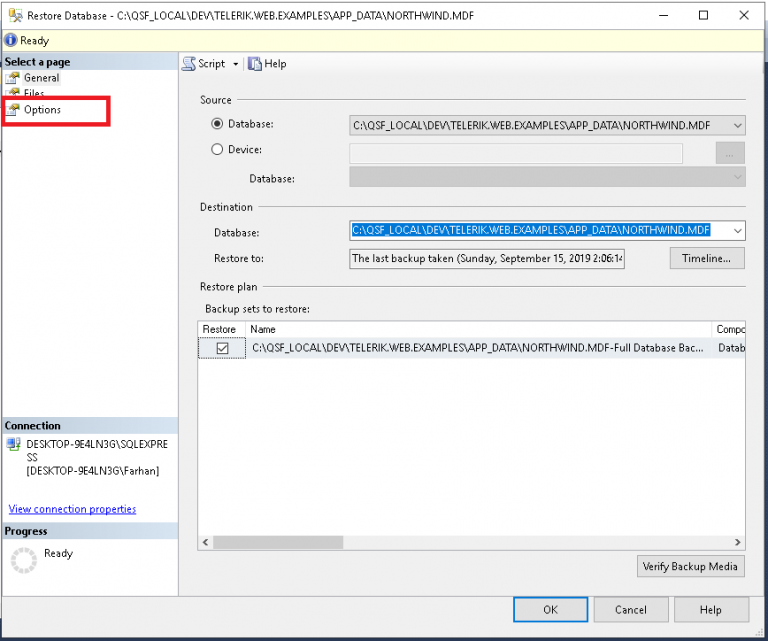Open the Timeline dialog
The height and width of the screenshot is (641, 768).
[x=707, y=258]
